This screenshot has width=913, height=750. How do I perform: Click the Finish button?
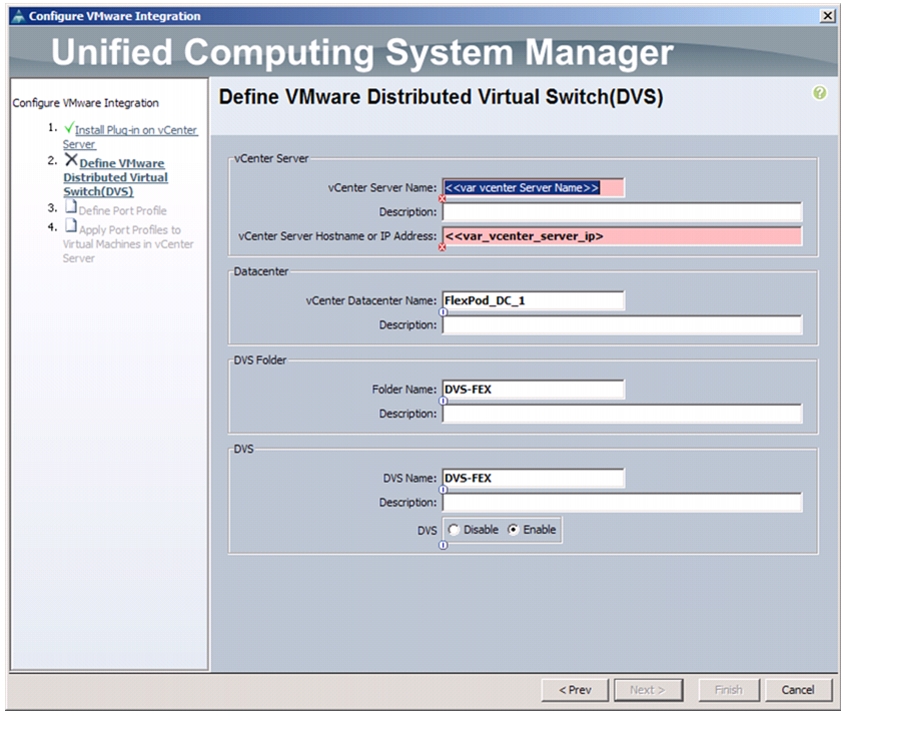729,690
